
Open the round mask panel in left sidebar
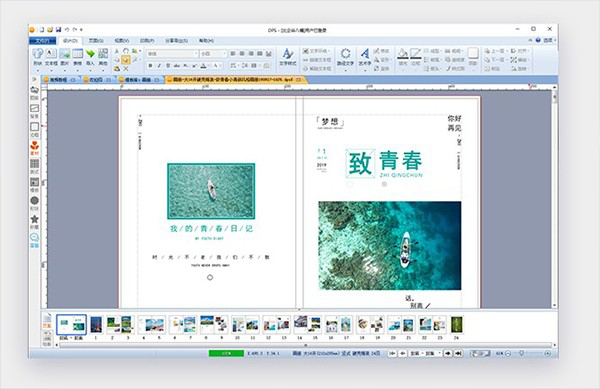click(34, 203)
